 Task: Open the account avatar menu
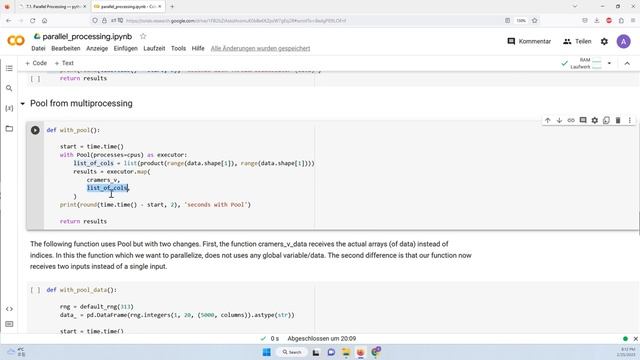pos(623,41)
